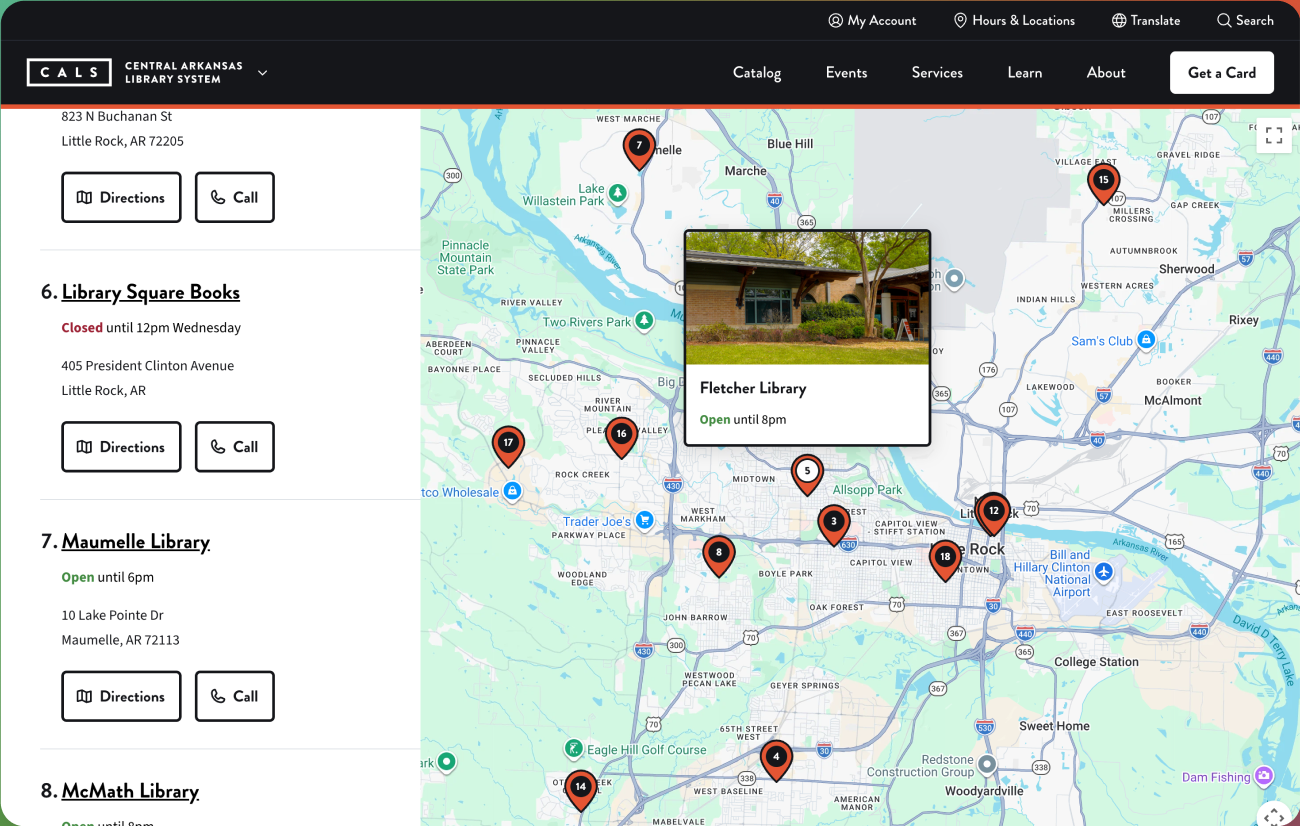The image size is (1300, 826).
Task: Open the Library Square Books link
Action: (x=151, y=292)
